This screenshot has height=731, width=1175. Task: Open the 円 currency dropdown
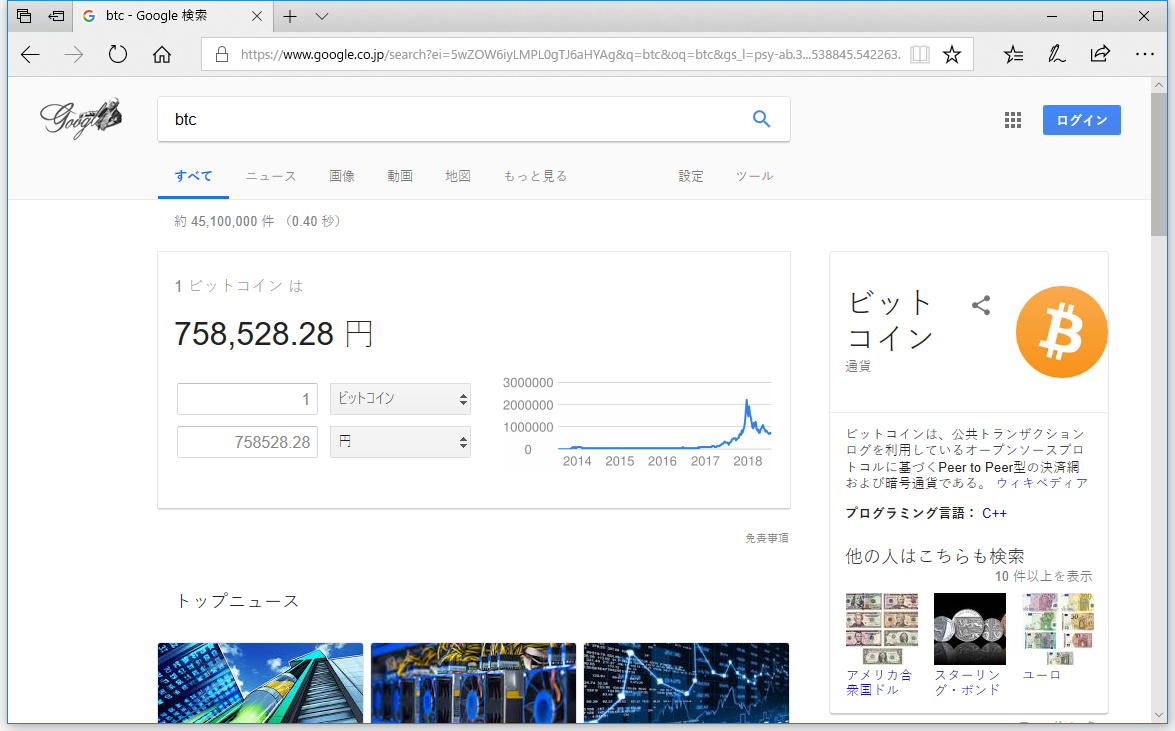click(400, 441)
